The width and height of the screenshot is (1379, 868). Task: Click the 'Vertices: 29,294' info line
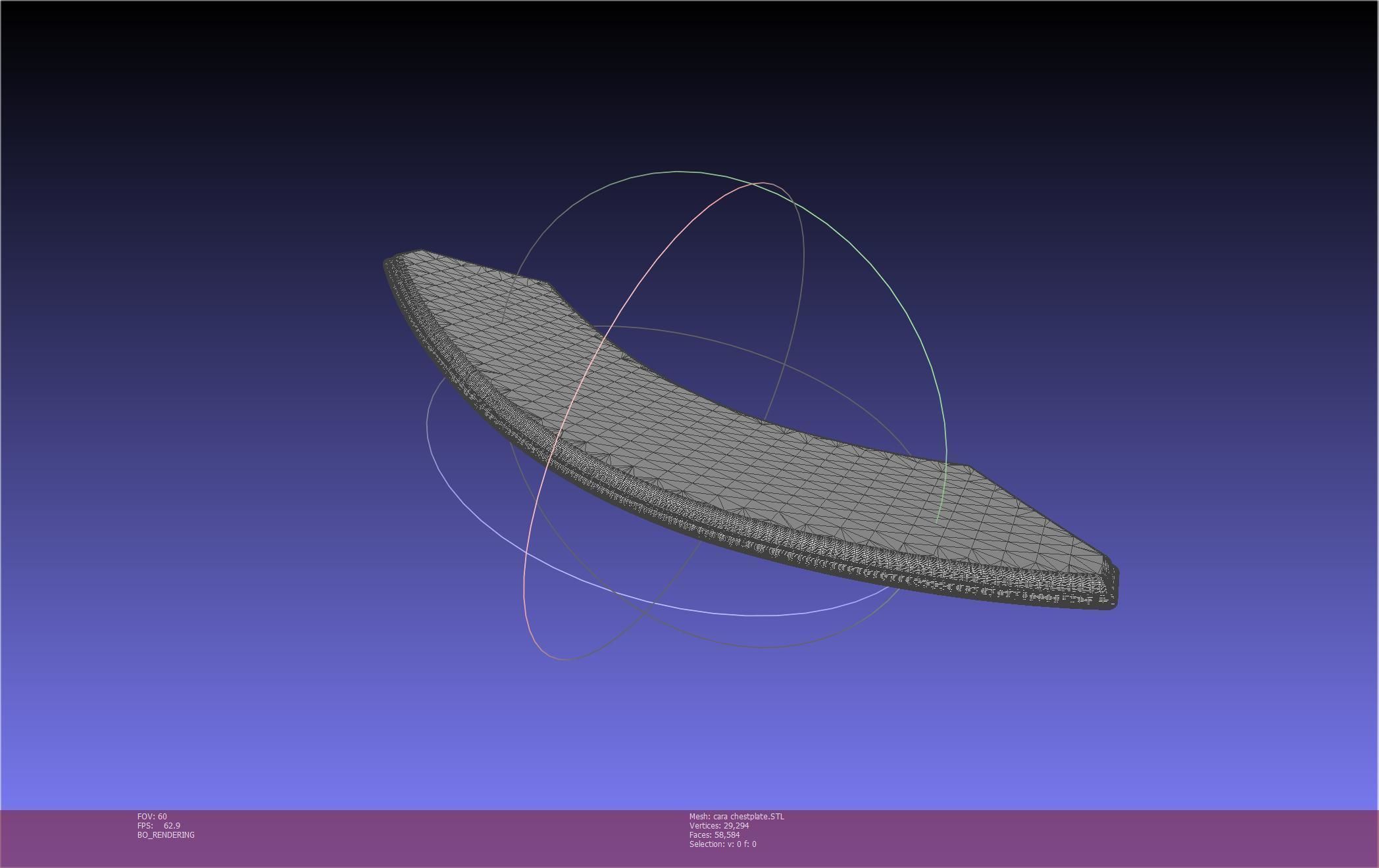719,825
